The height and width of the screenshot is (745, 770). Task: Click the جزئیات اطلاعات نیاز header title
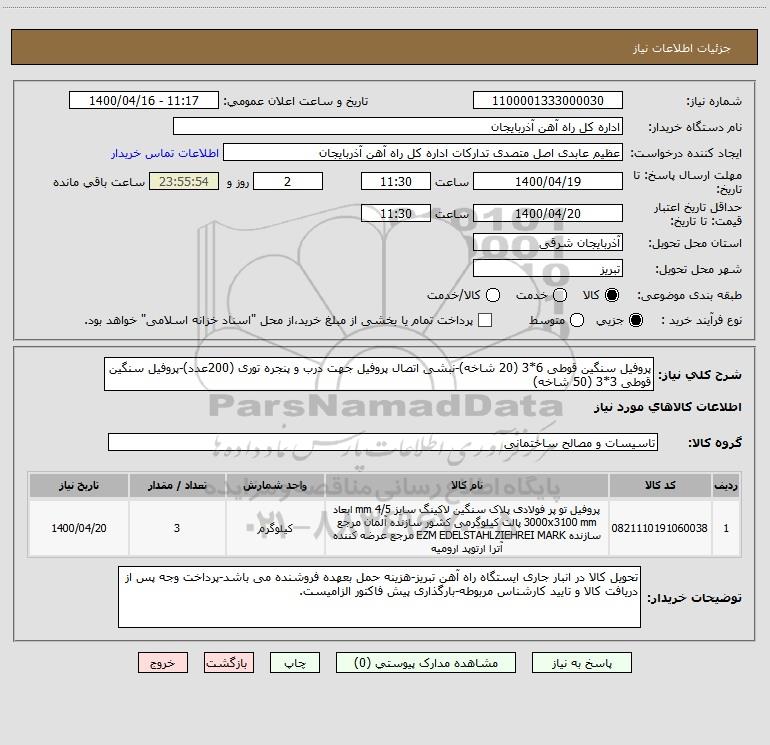pos(682,48)
